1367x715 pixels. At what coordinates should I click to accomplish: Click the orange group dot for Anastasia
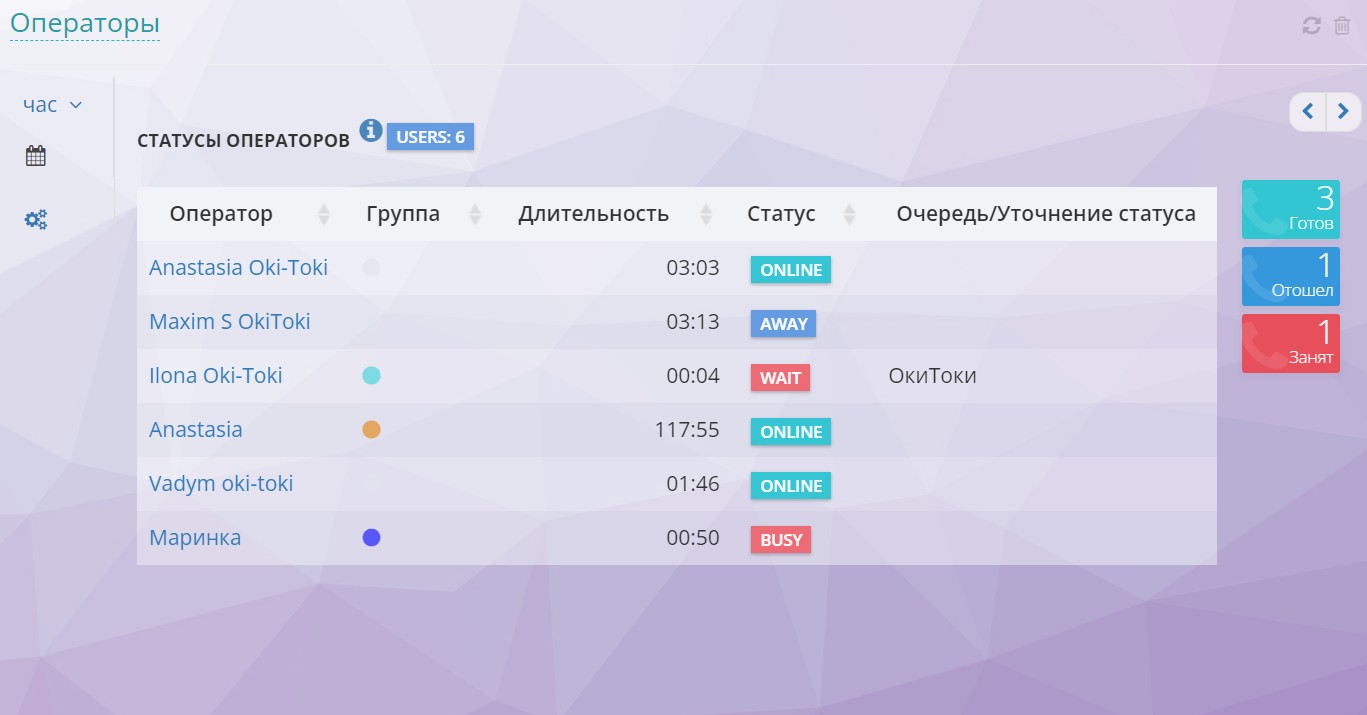tap(371, 430)
